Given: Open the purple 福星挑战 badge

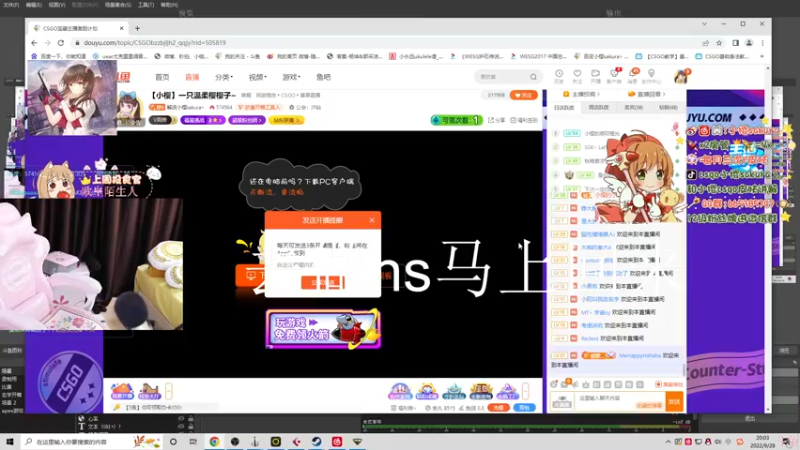Looking at the screenshot, I should pos(203,120).
